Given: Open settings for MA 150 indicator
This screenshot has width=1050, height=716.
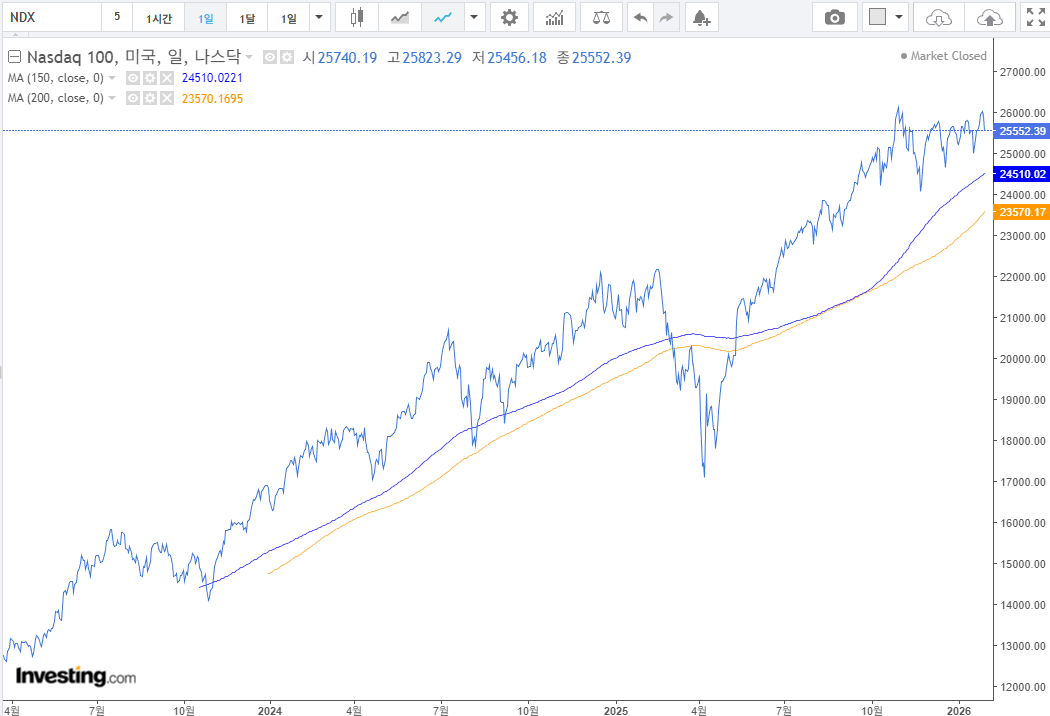Looking at the screenshot, I should (x=150, y=78).
